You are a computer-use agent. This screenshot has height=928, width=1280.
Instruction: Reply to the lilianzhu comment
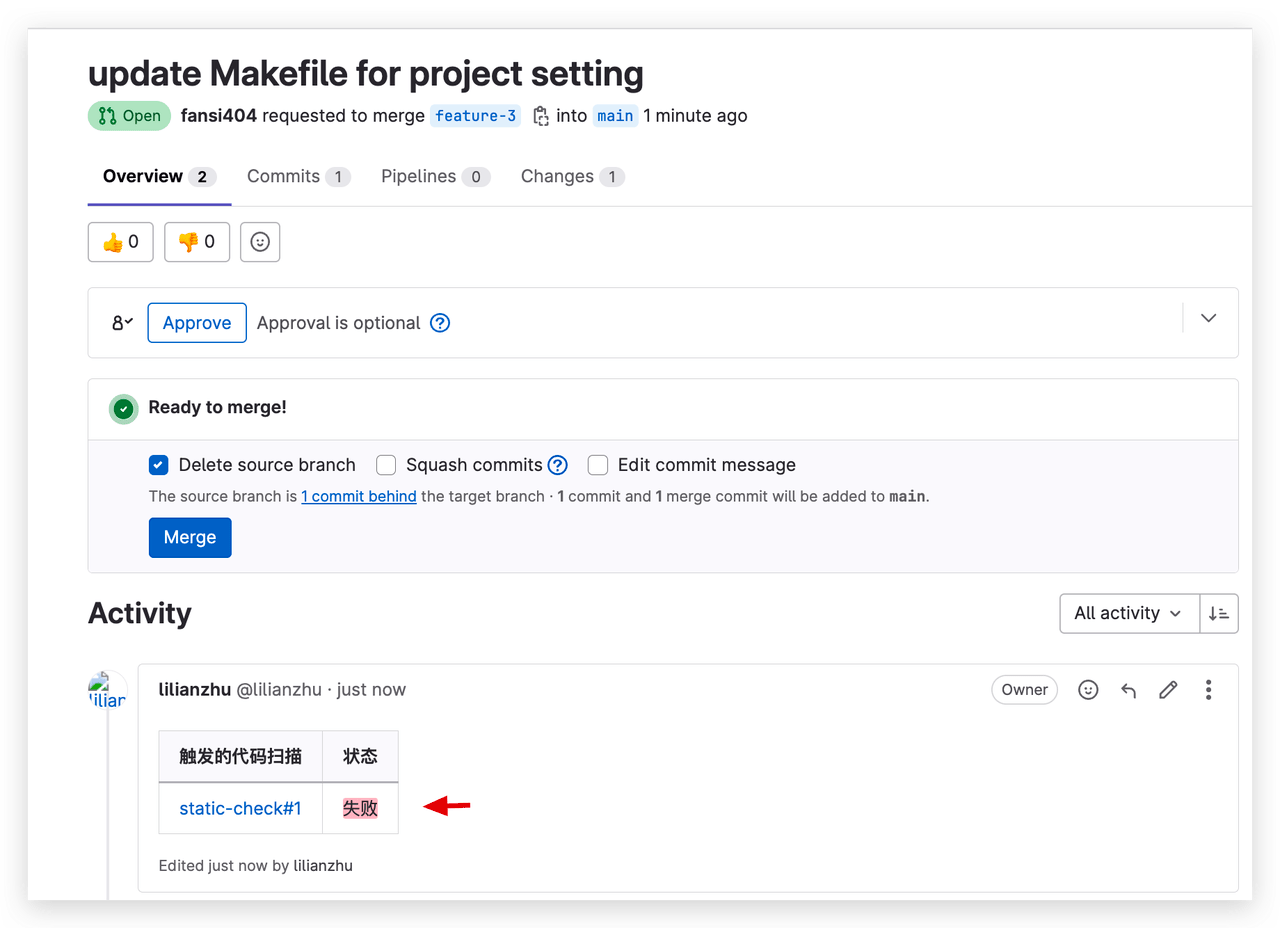(1128, 690)
